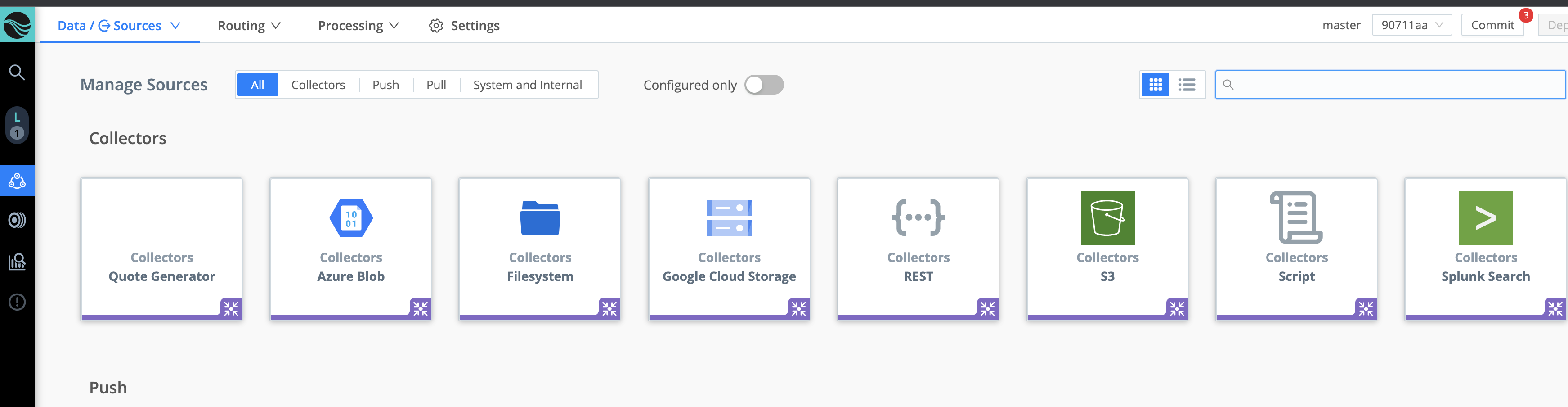The image size is (1568, 407).
Task: Enable the Configured only toggle
Action: [764, 85]
